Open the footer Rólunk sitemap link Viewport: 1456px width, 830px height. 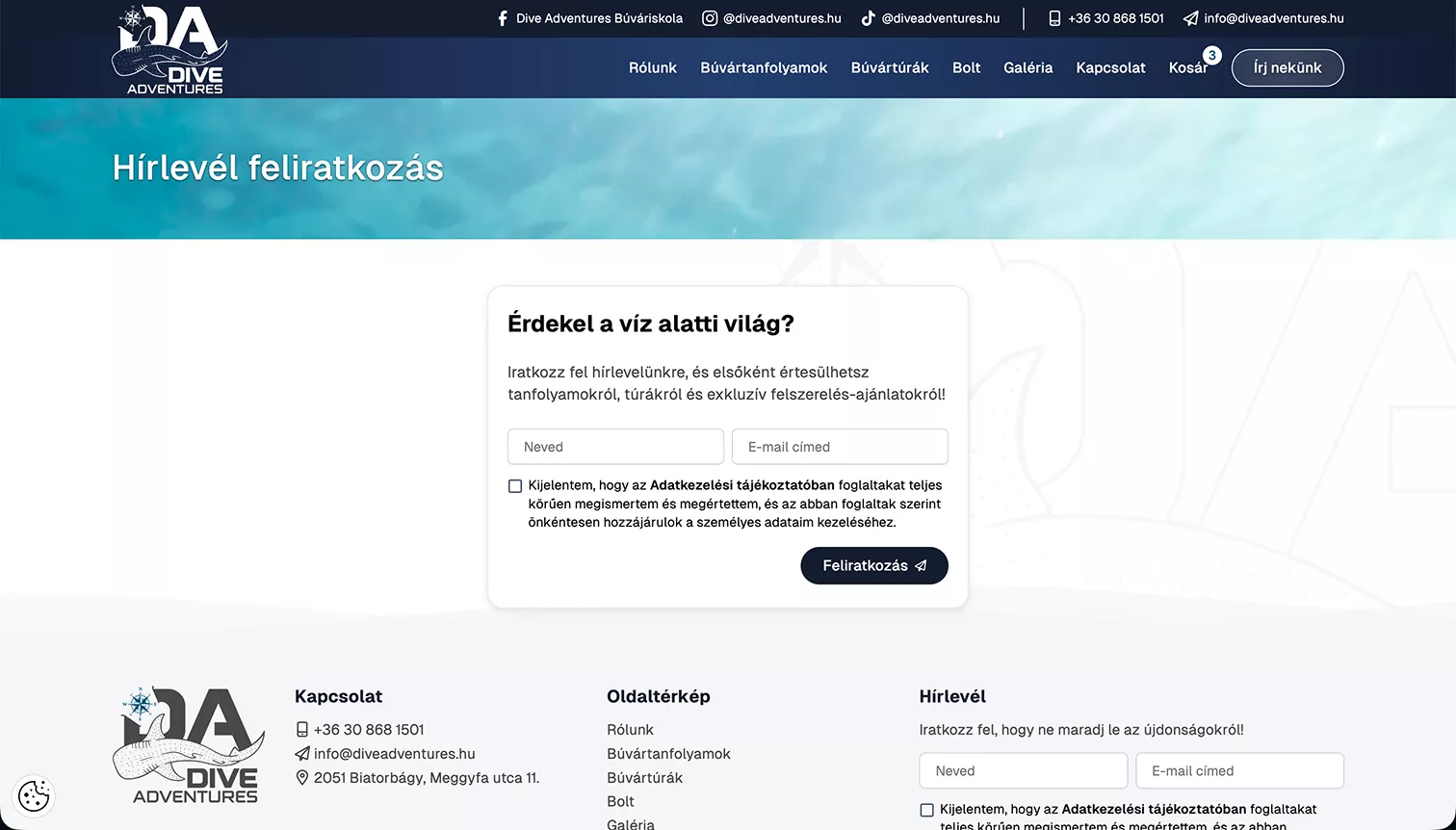(x=630, y=730)
